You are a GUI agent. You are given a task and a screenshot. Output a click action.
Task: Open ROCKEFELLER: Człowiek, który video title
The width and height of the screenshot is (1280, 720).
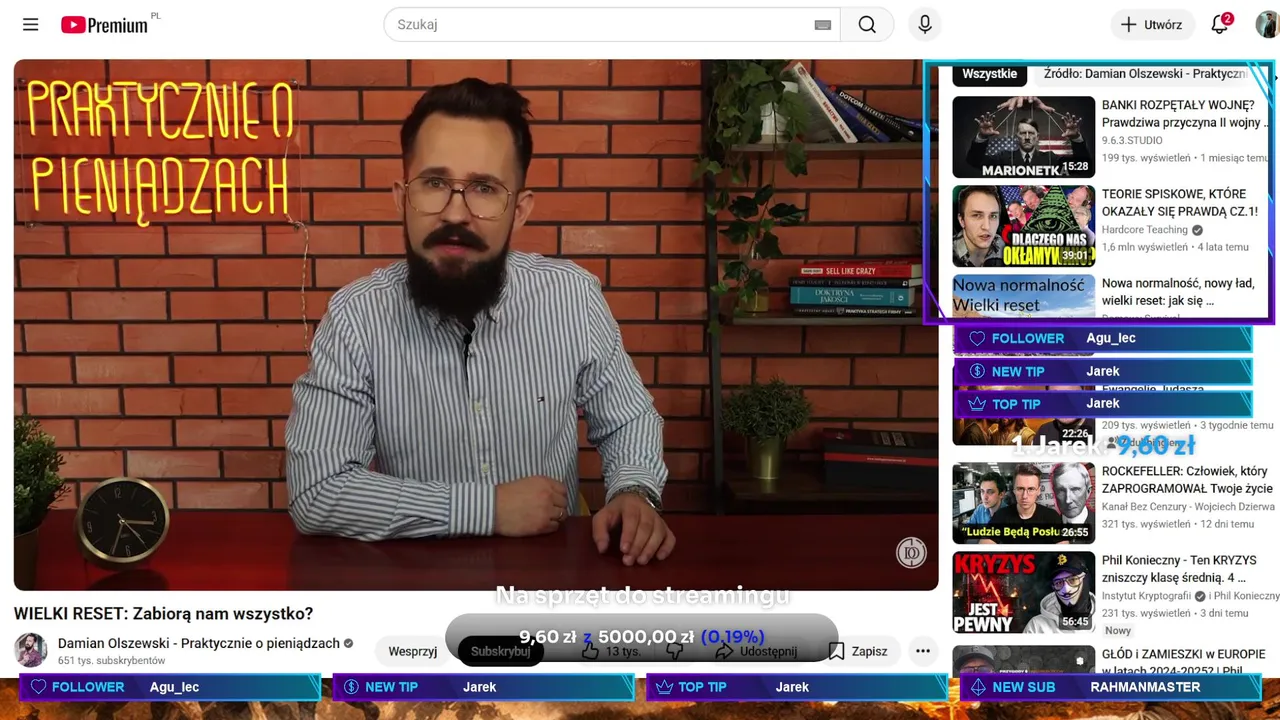pyautogui.click(x=1187, y=480)
